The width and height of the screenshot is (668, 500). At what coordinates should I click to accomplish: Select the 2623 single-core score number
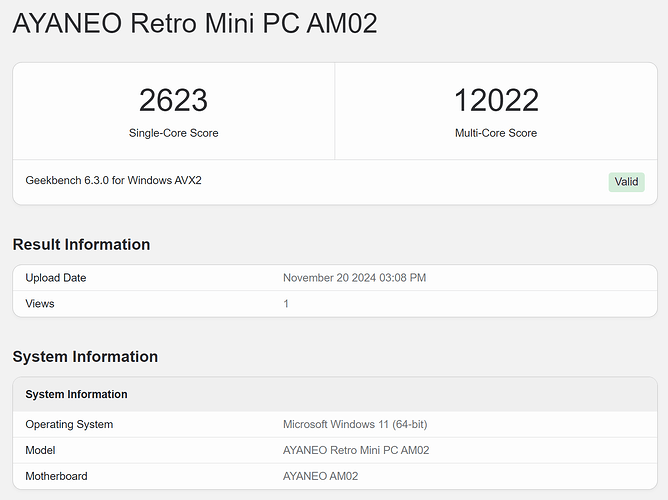[173, 100]
